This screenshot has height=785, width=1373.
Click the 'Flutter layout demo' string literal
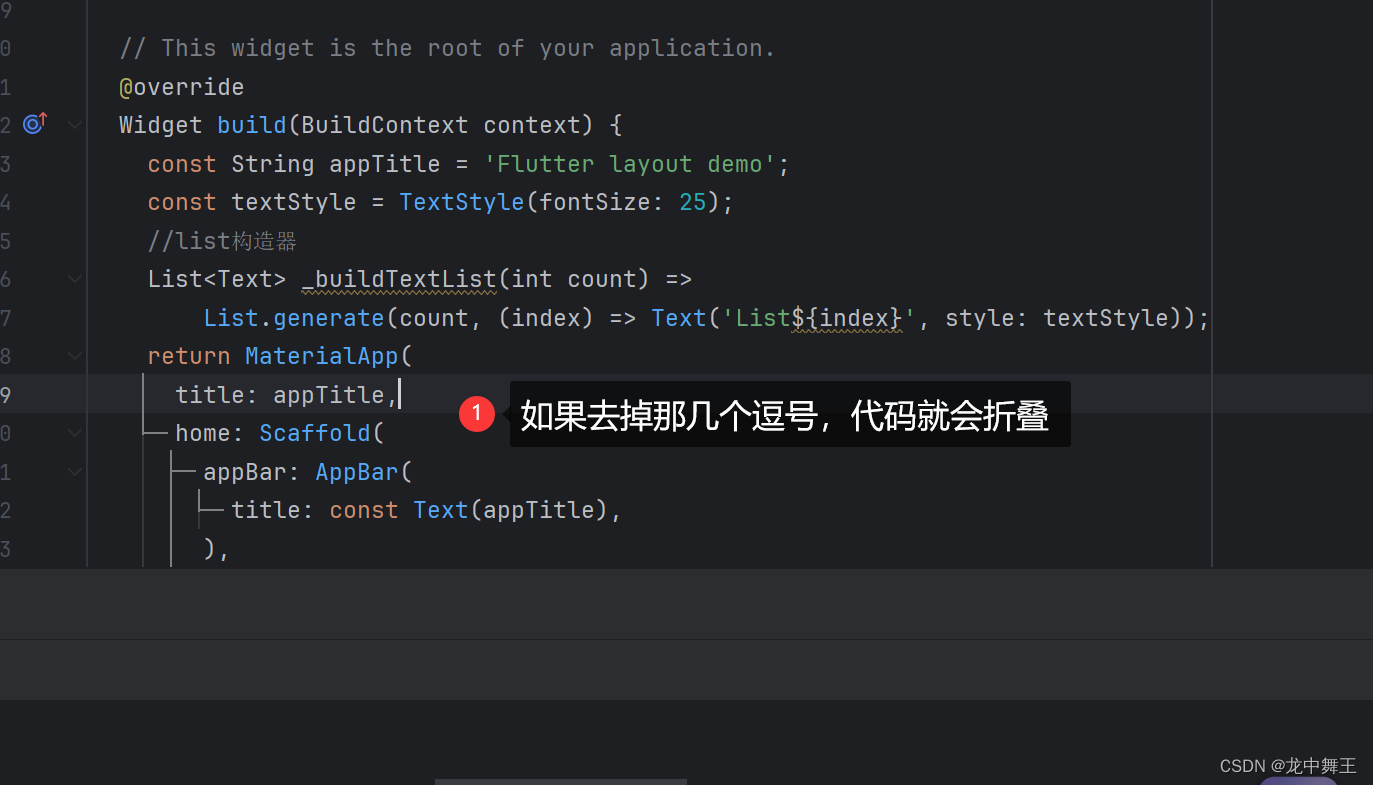[x=630, y=164]
